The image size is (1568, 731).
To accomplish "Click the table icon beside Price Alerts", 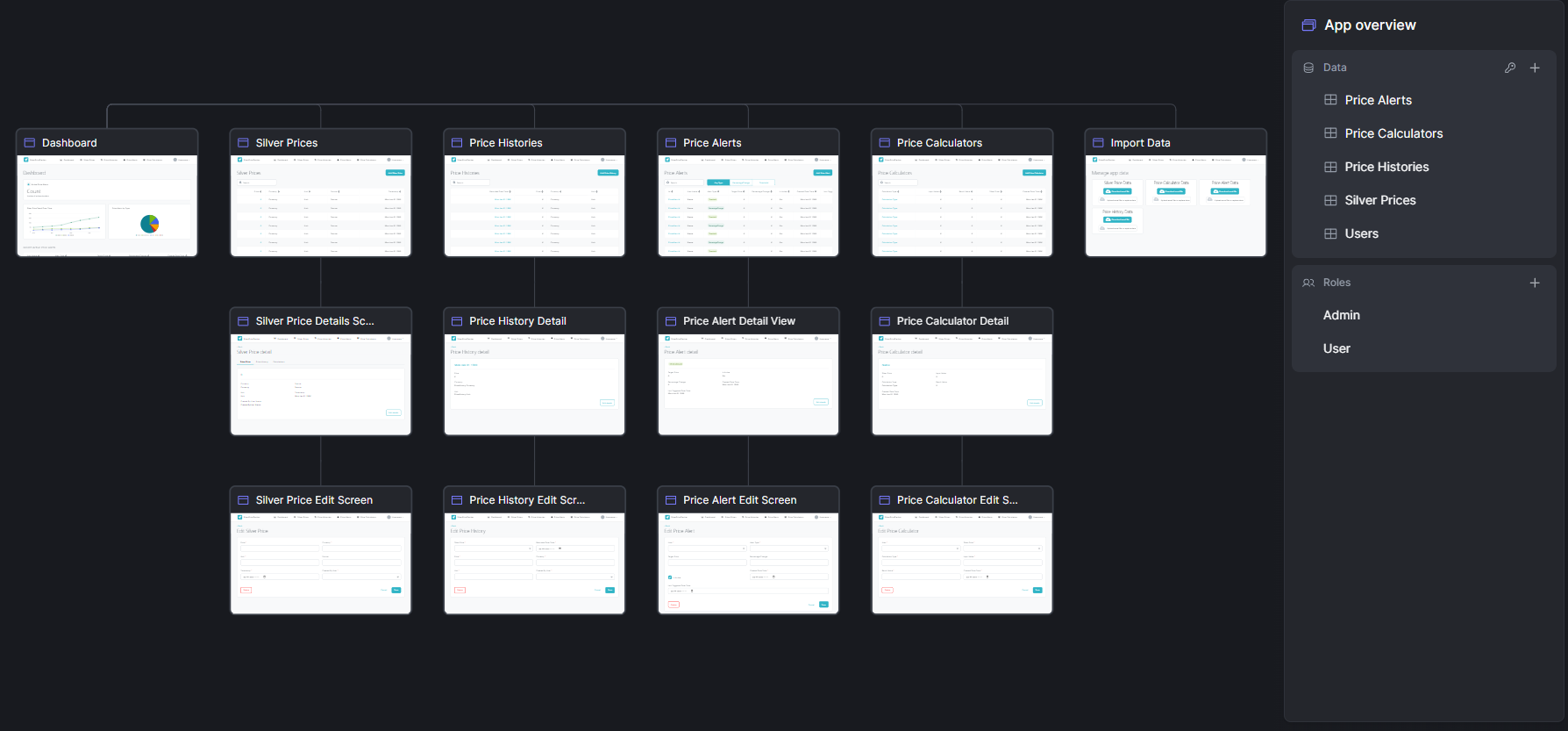I will click(x=1330, y=100).
